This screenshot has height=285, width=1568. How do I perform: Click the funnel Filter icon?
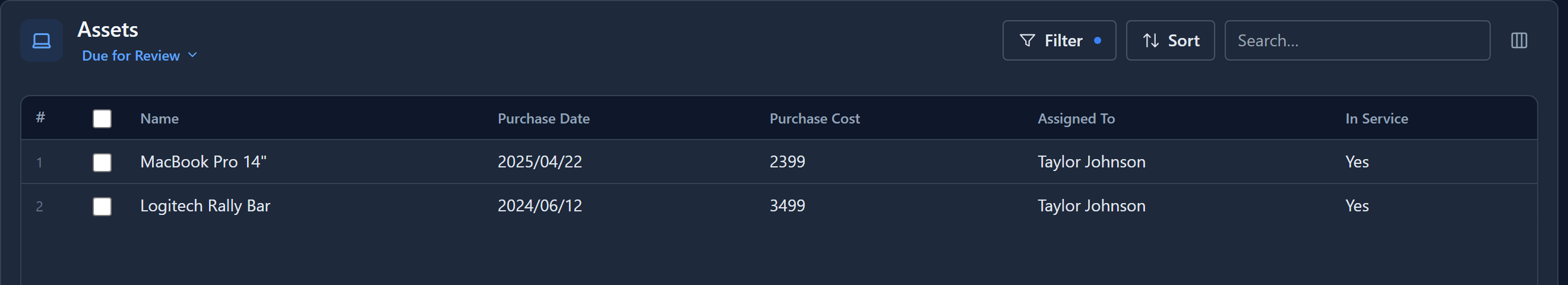pos(1027,40)
